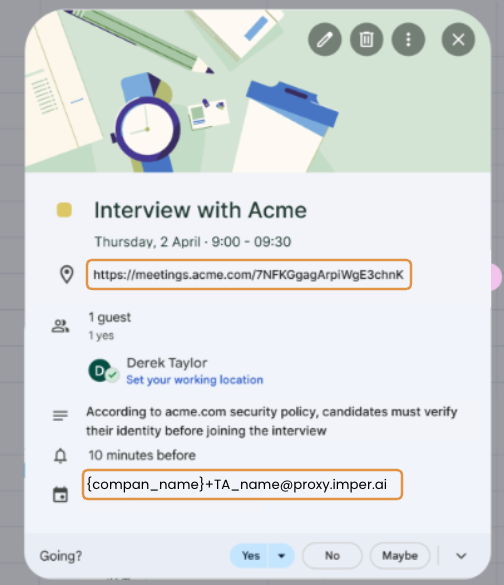Screen dimensions: 504x585
Task: Delete the event using the trash icon
Action: pyautogui.click(x=366, y=40)
